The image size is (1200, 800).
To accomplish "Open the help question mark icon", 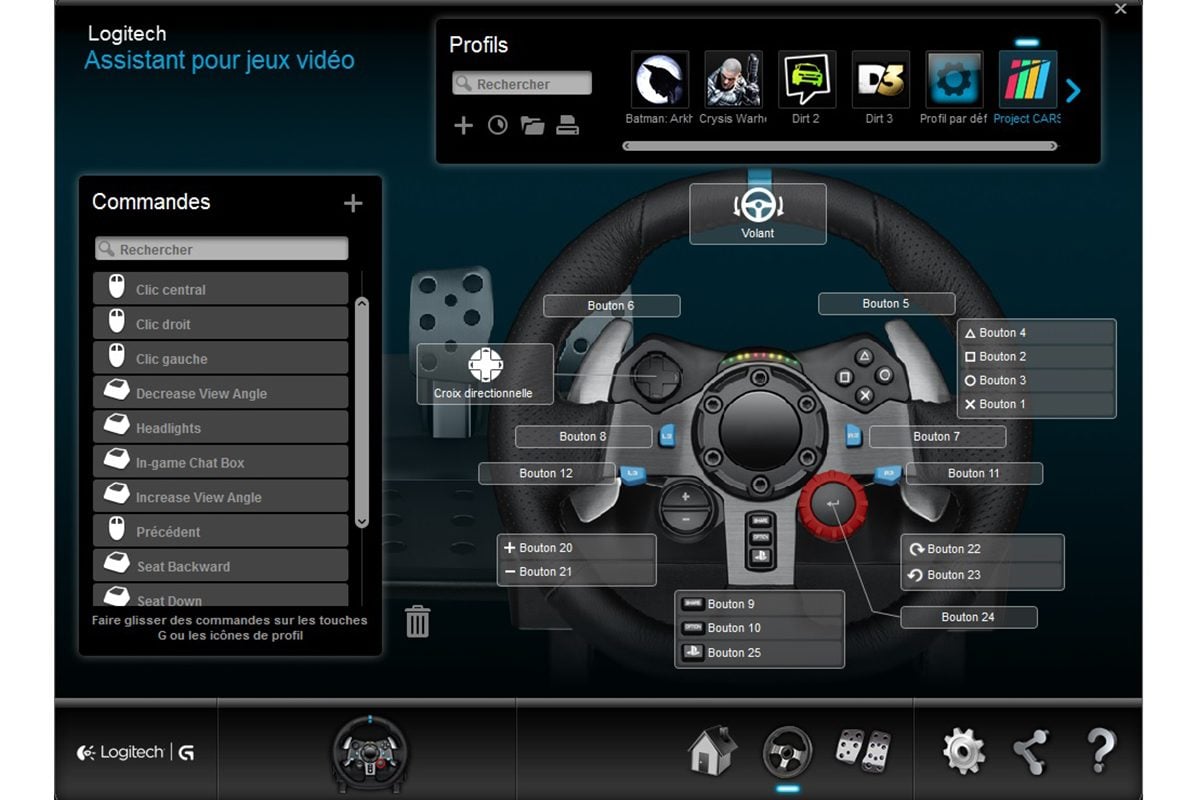I will (x=1100, y=750).
